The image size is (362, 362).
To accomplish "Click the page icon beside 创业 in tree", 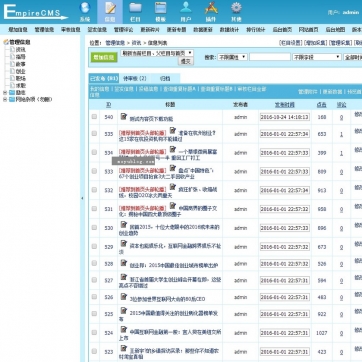I will coord(13,71).
